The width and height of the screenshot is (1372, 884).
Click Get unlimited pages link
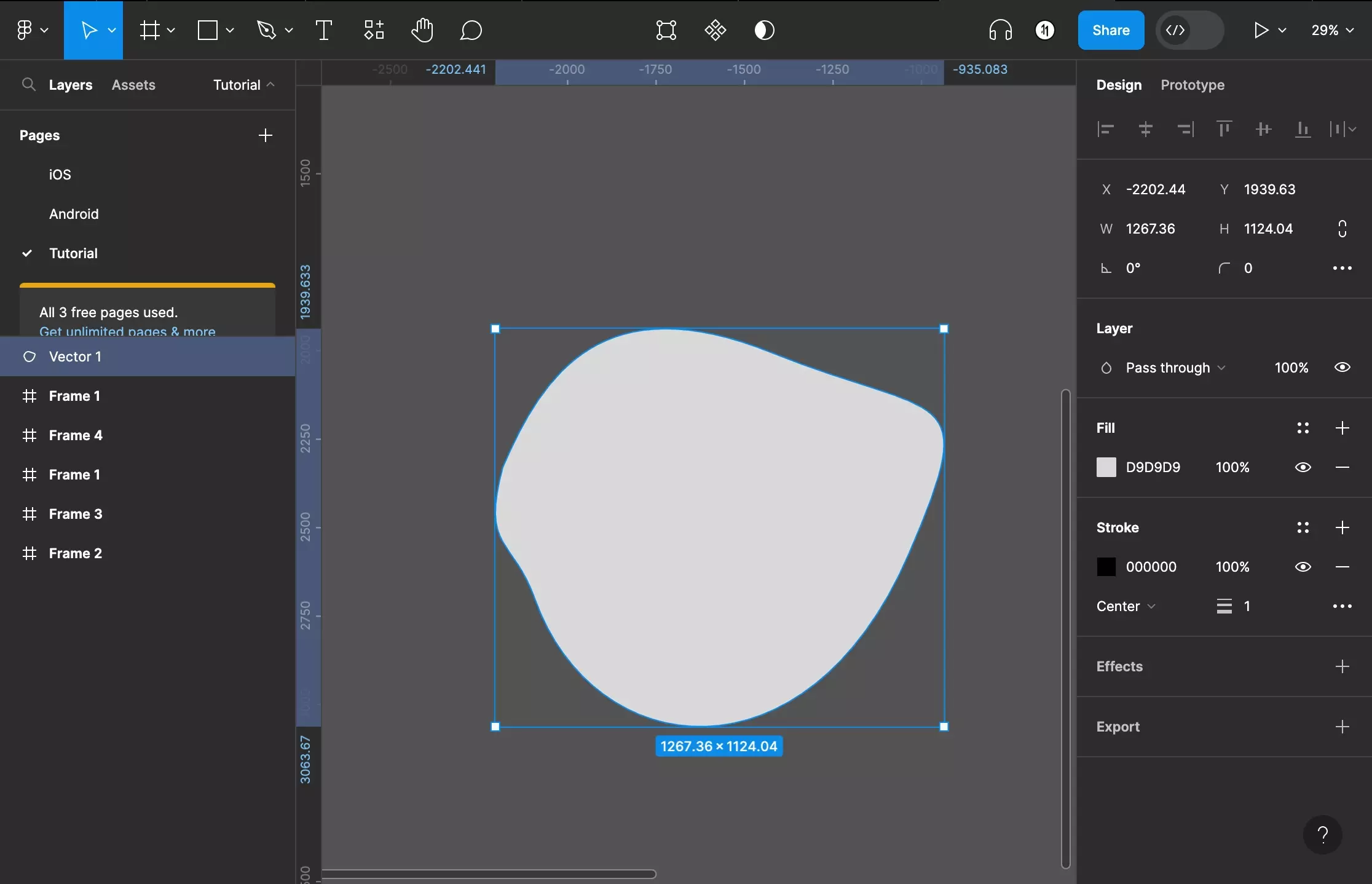[127, 331]
